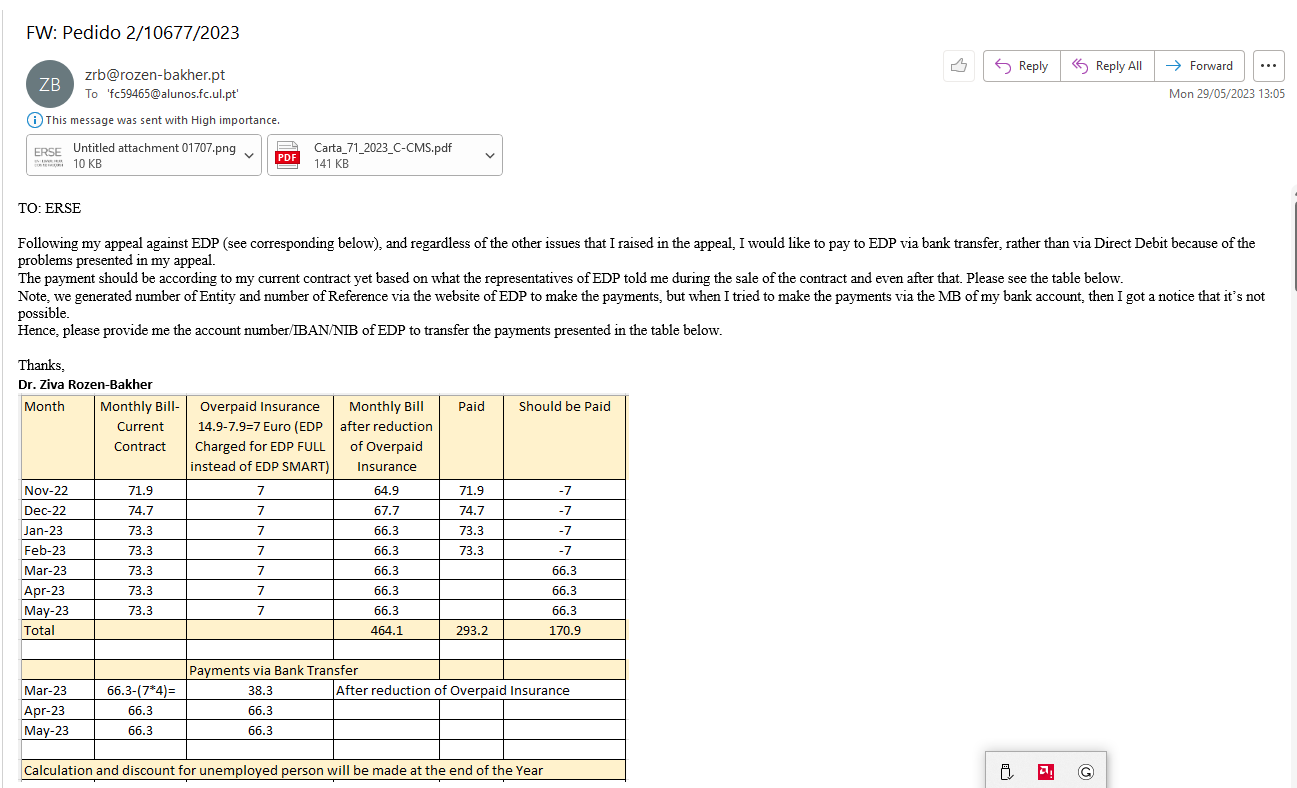1297x788 pixels.
Task: Click the pen/highlighter icon in floating toolbar
Action: (x=1007, y=771)
